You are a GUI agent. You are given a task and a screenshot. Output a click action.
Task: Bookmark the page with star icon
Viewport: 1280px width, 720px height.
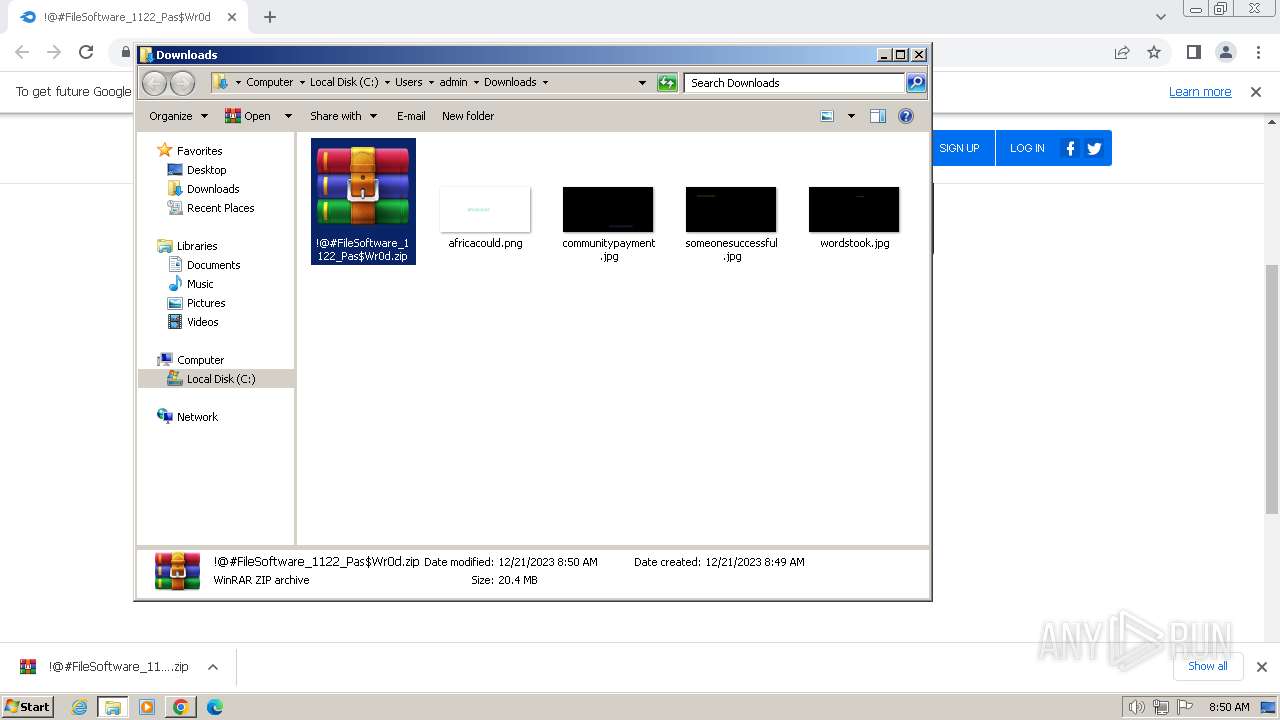pos(1154,52)
